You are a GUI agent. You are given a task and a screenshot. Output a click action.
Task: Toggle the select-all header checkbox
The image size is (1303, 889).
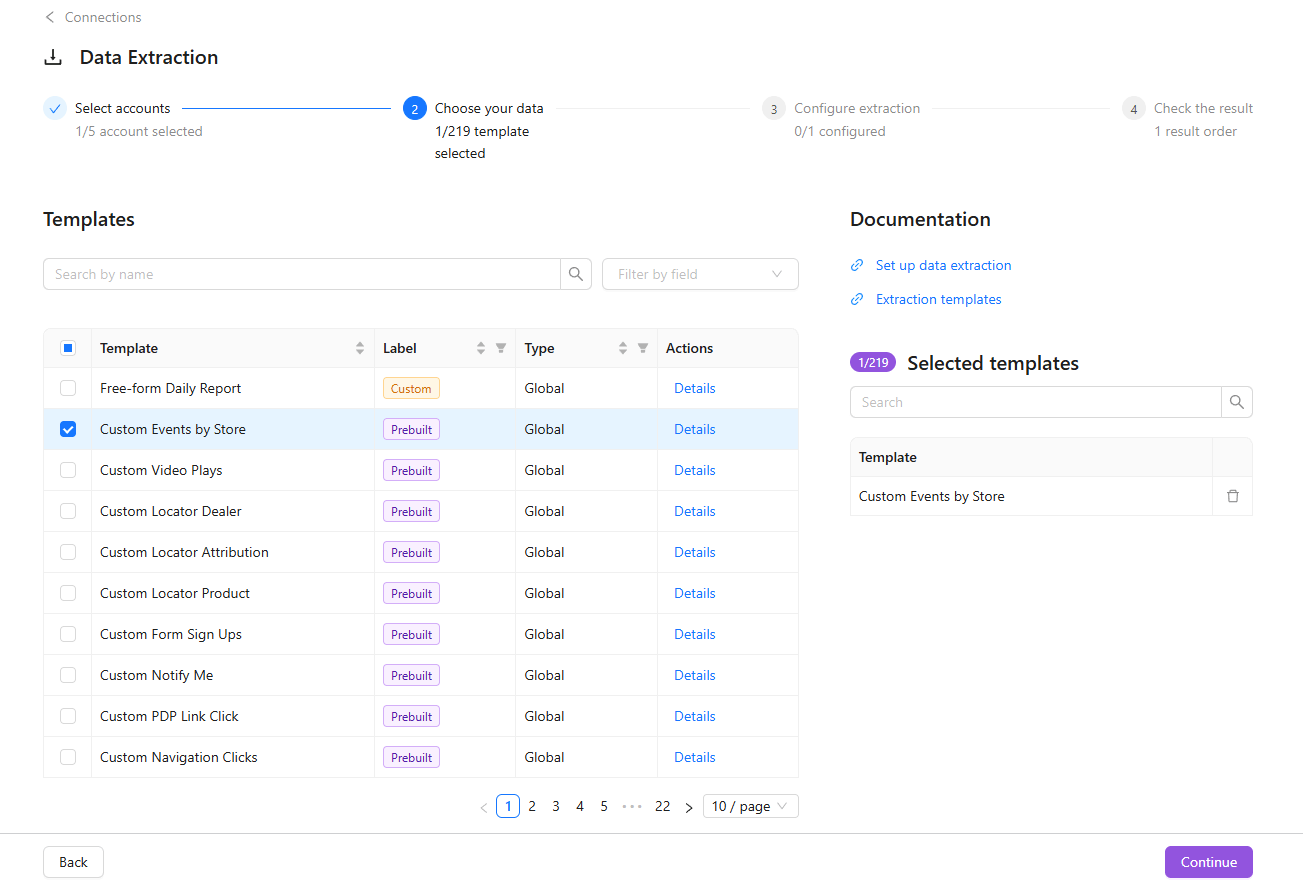pos(68,348)
